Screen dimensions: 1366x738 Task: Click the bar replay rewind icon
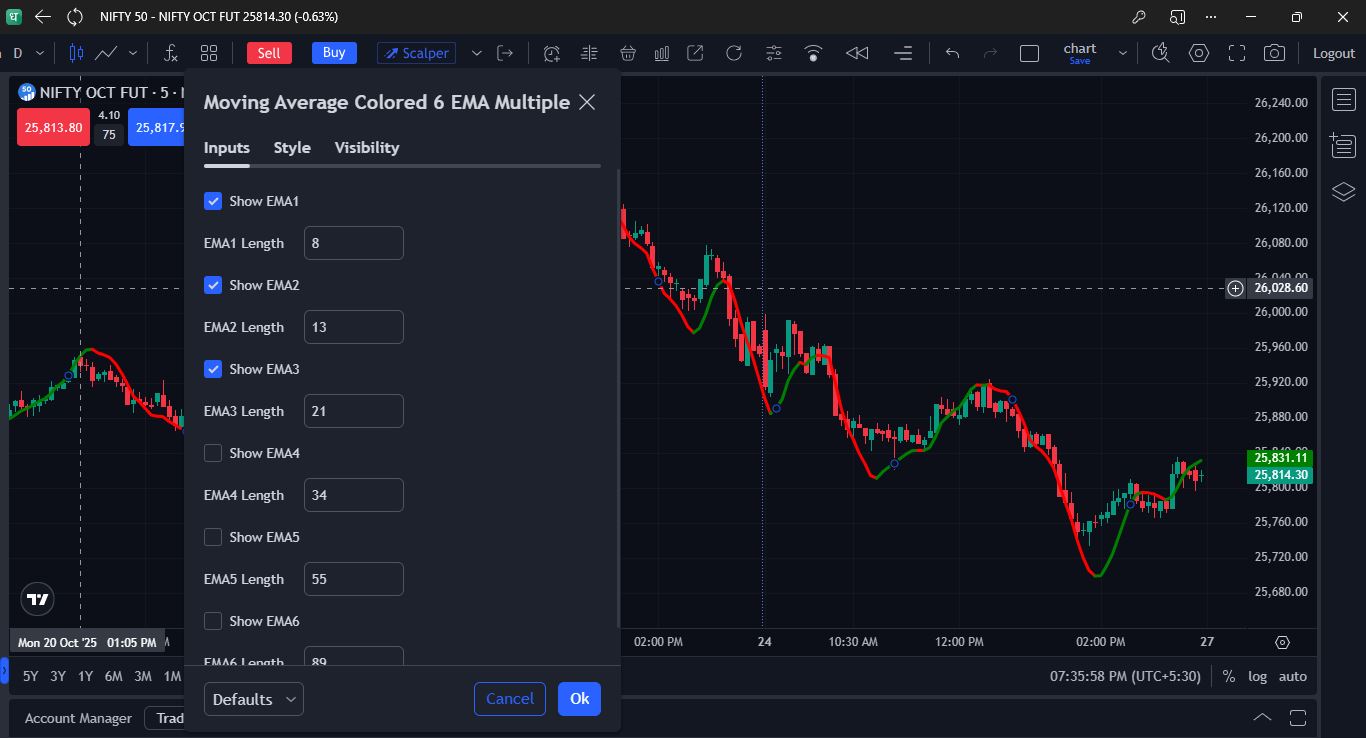point(857,53)
